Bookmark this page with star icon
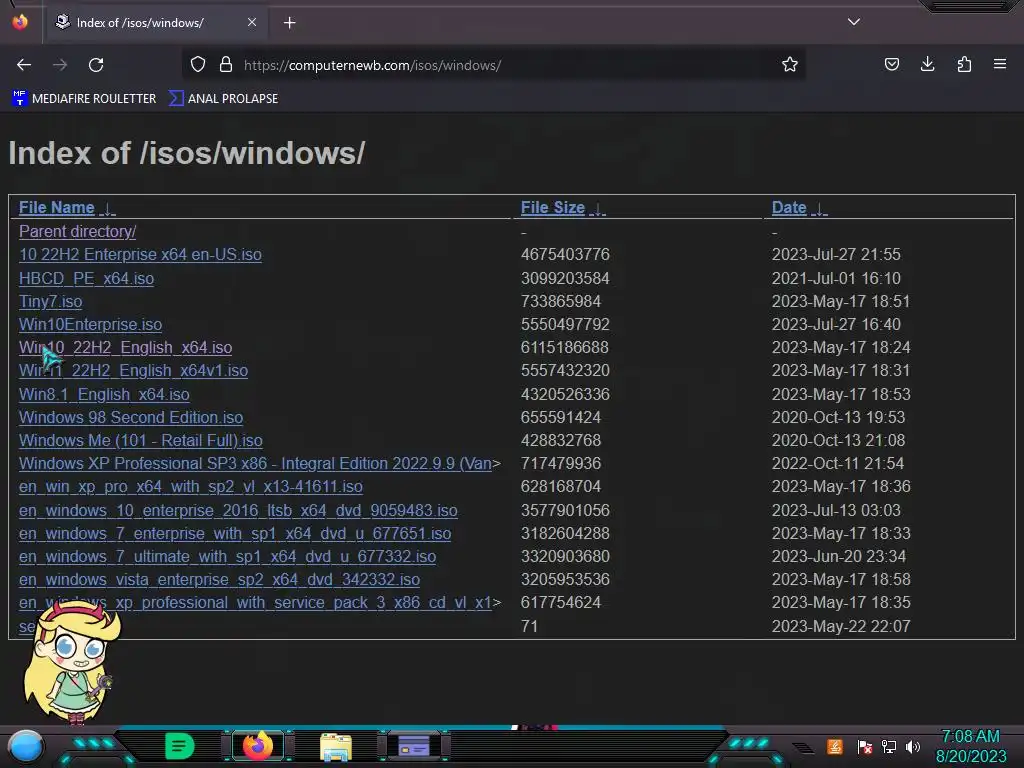The height and width of the screenshot is (768, 1024). point(790,65)
